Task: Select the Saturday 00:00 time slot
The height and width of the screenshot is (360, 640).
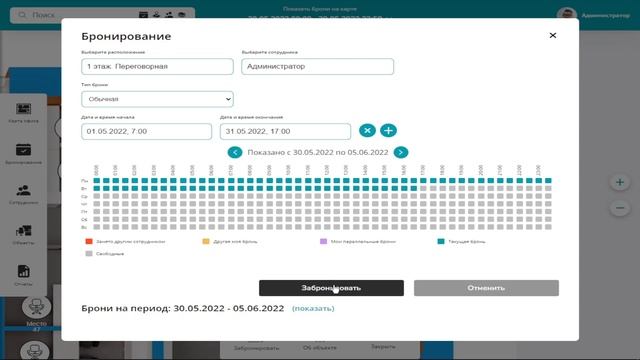Action: [x=96, y=219]
